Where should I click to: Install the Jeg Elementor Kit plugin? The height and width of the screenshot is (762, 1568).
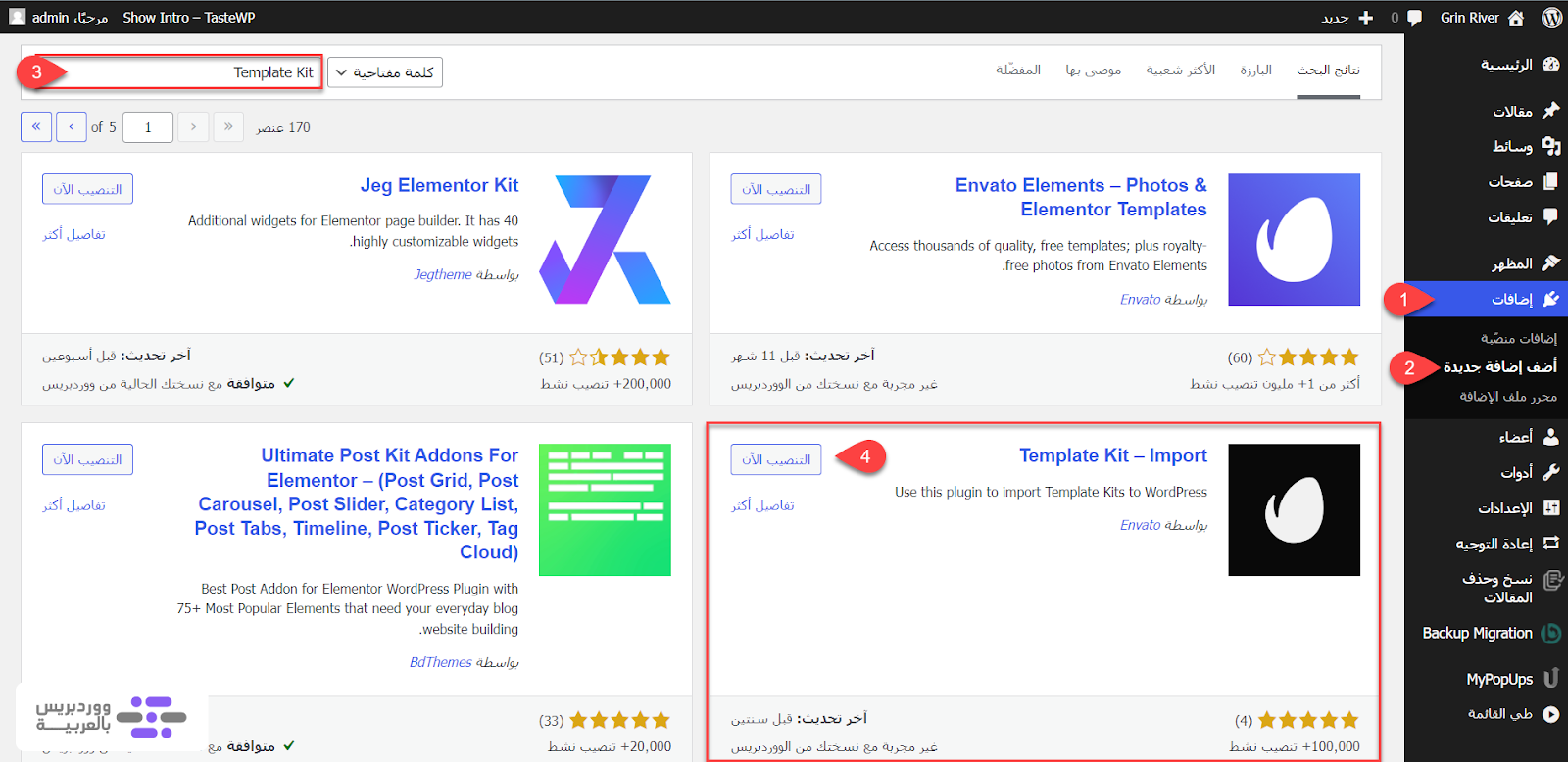87,189
